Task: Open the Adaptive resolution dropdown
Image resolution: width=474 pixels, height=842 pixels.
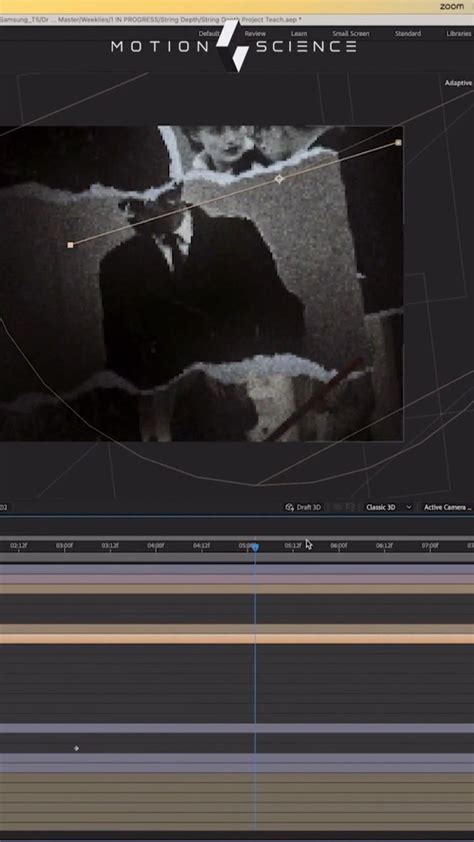Action: point(458,83)
